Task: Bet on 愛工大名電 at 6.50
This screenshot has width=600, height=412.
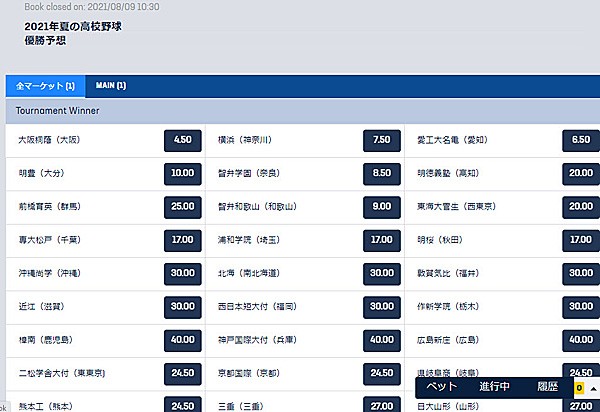Action: click(581, 140)
